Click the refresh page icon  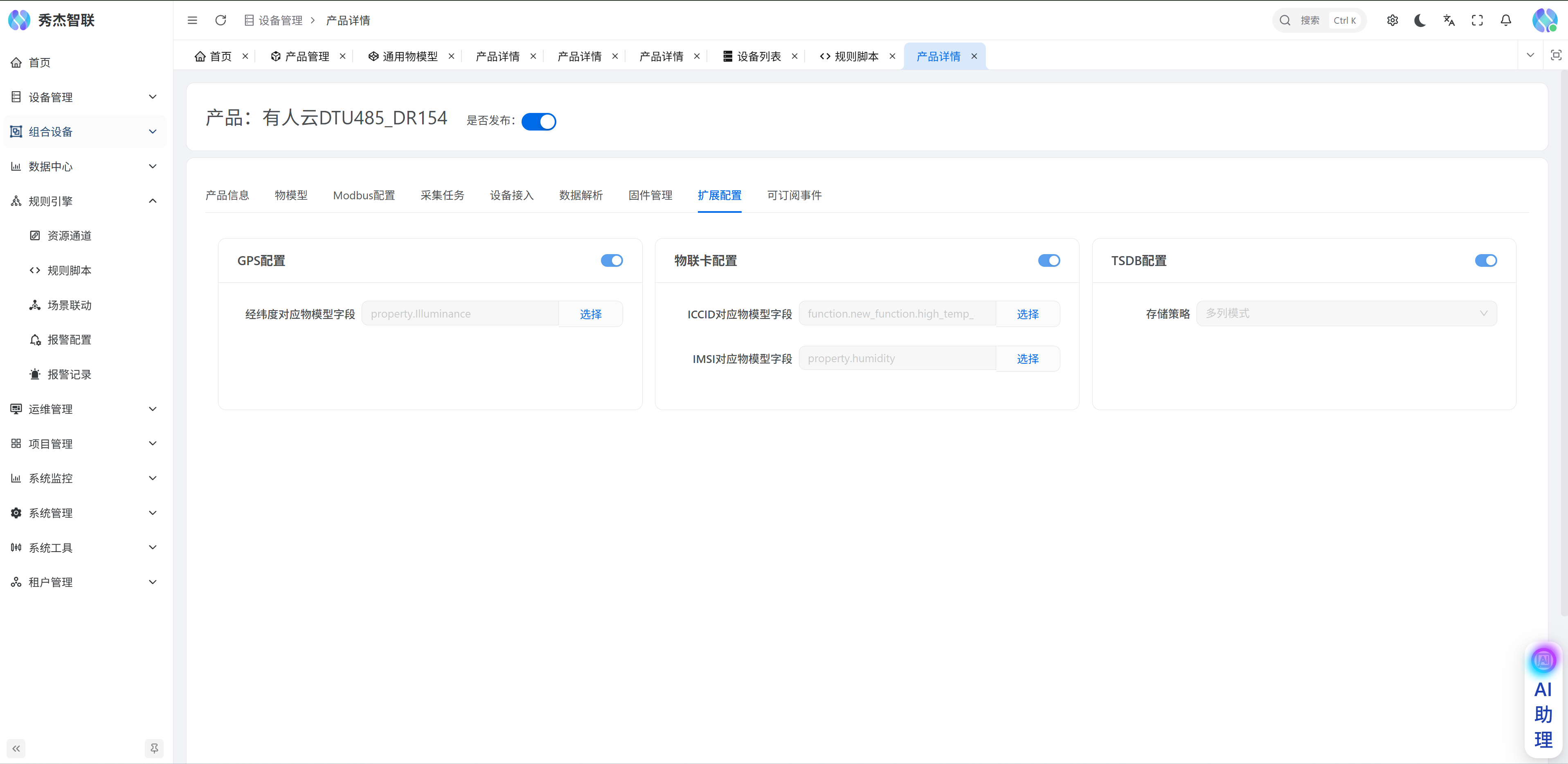point(220,20)
